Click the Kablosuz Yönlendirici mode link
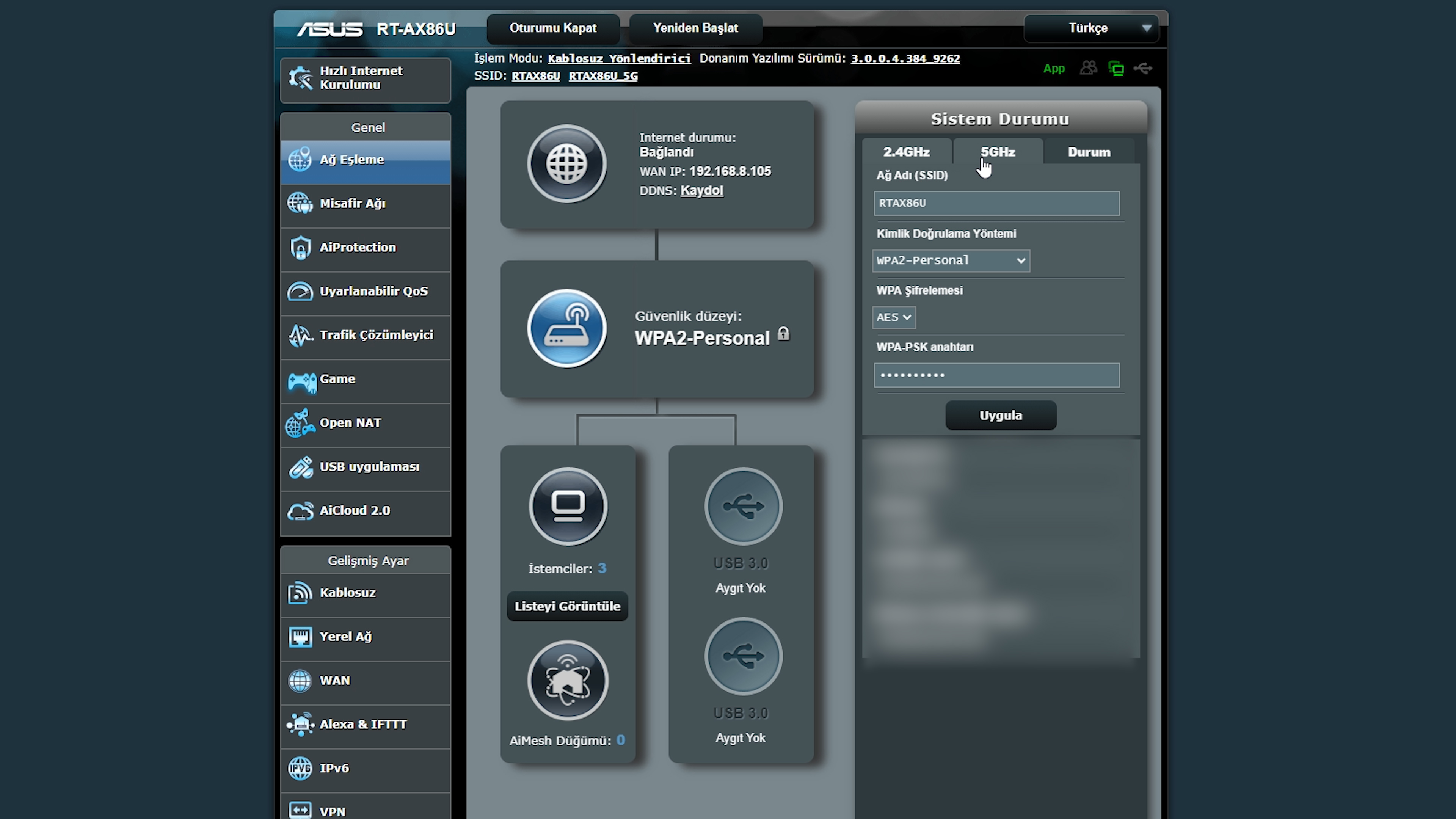 pyautogui.click(x=619, y=58)
